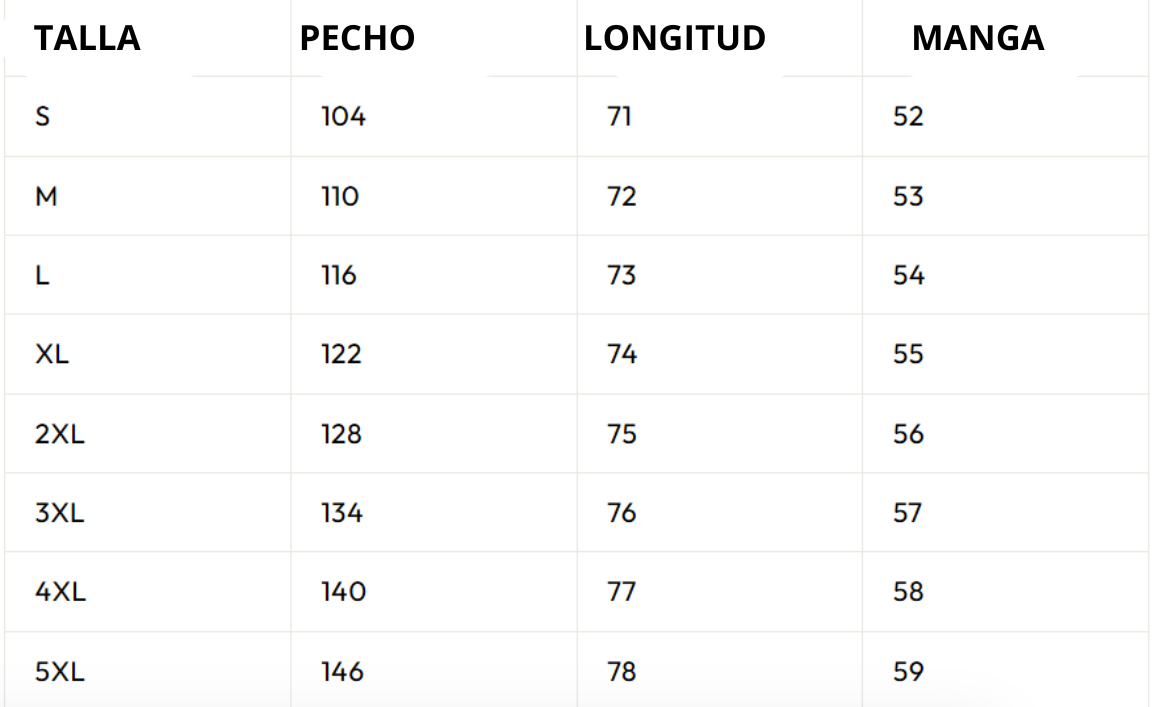The height and width of the screenshot is (707, 1152).
Task: Click sleeve value 52
Action: [908, 117]
